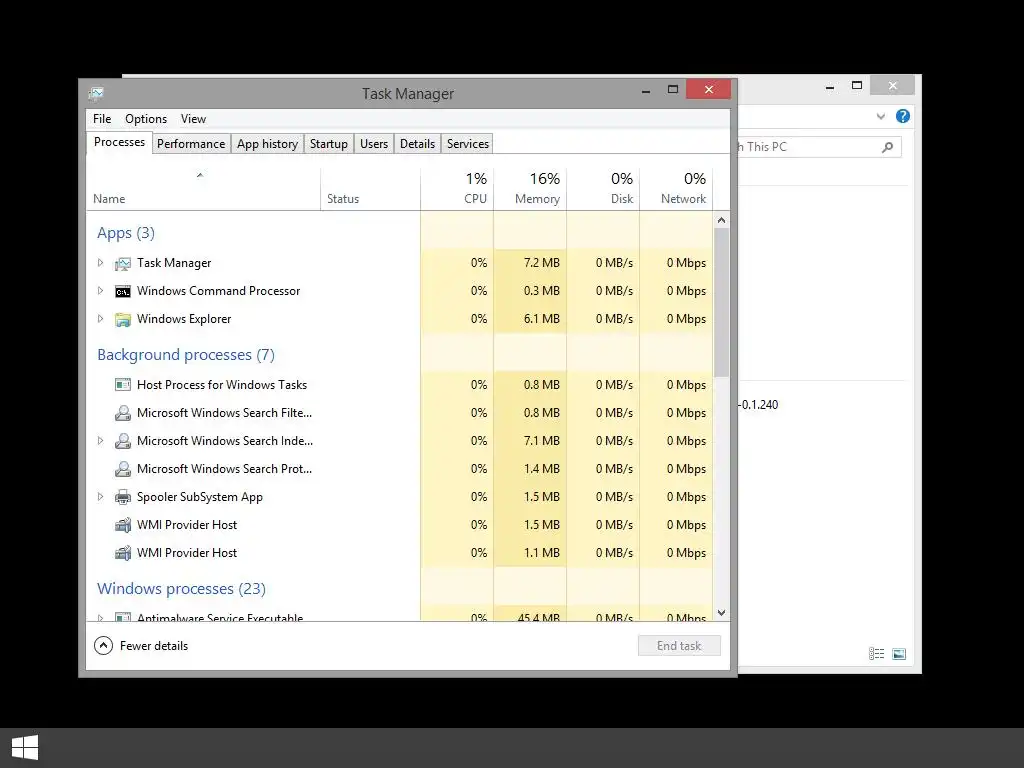This screenshot has width=1024, height=768.
Task: Open the File menu
Action: [102, 119]
